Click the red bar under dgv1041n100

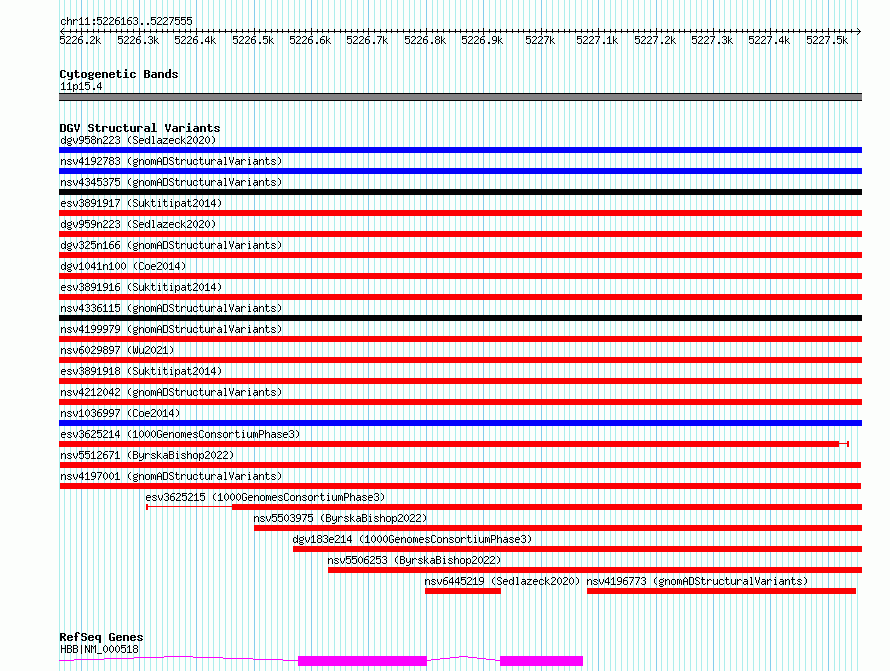[x=460, y=276]
